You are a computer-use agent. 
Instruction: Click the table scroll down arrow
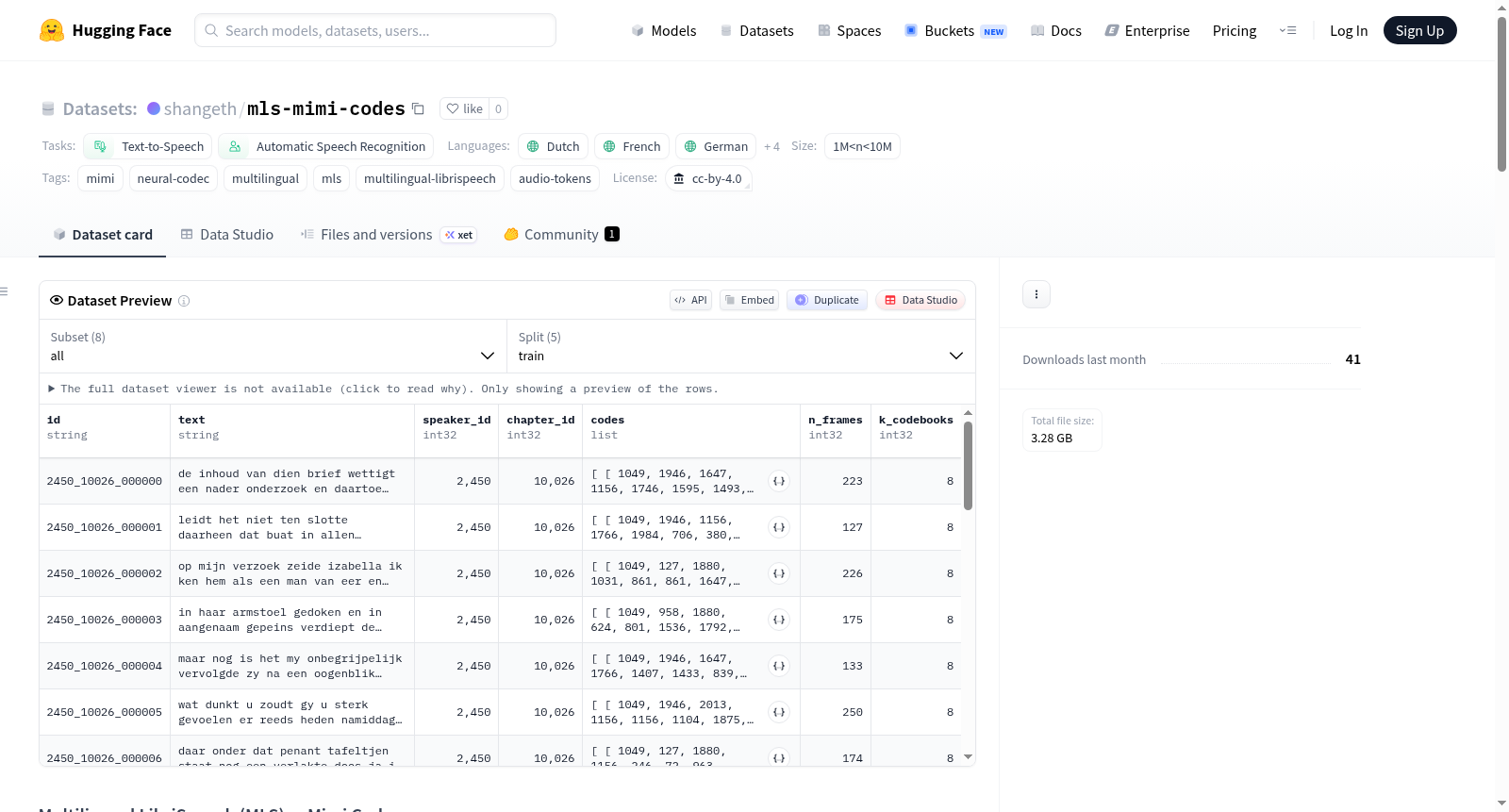(968, 757)
